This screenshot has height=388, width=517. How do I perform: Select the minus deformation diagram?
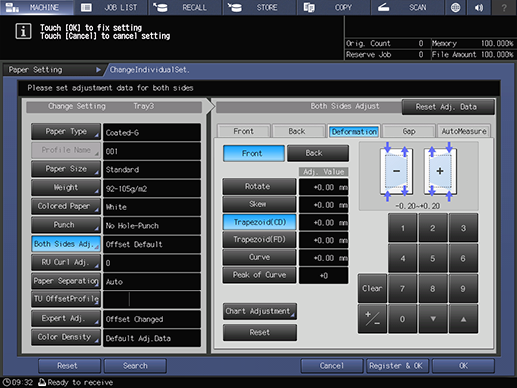(396, 171)
